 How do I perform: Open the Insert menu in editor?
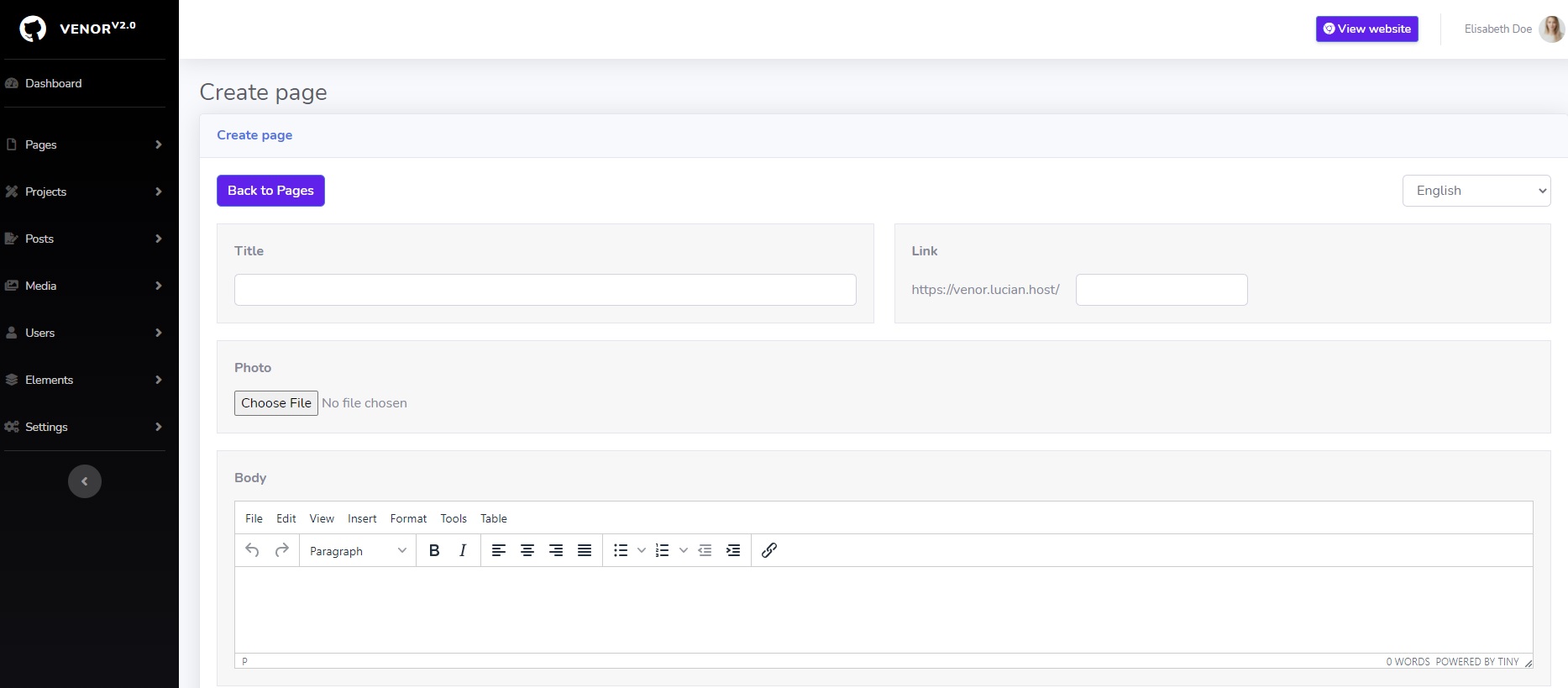362,518
